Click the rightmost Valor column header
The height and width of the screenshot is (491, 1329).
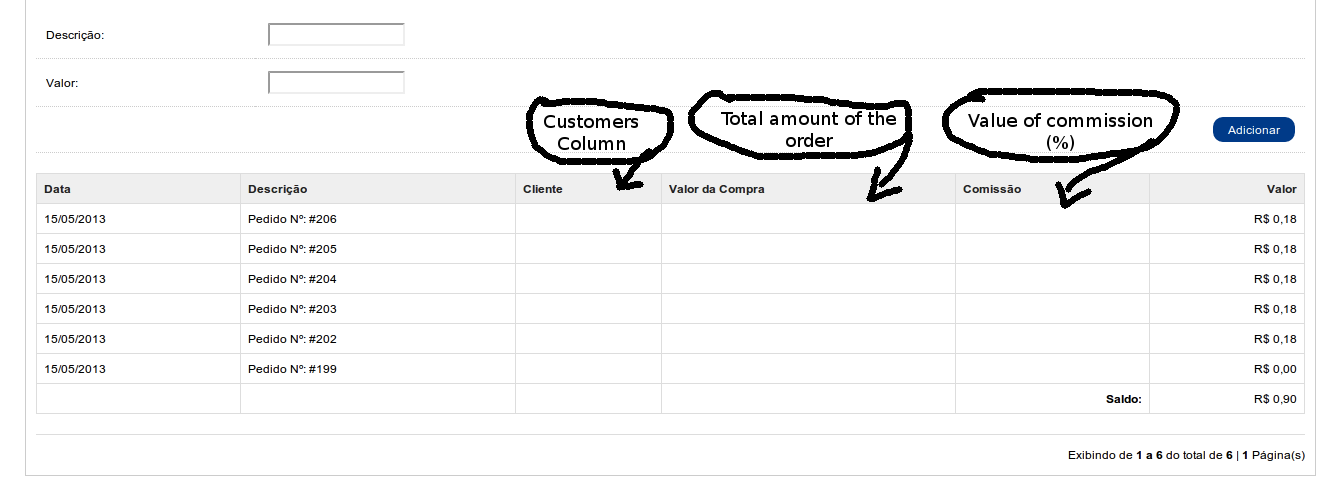[1227, 189]
